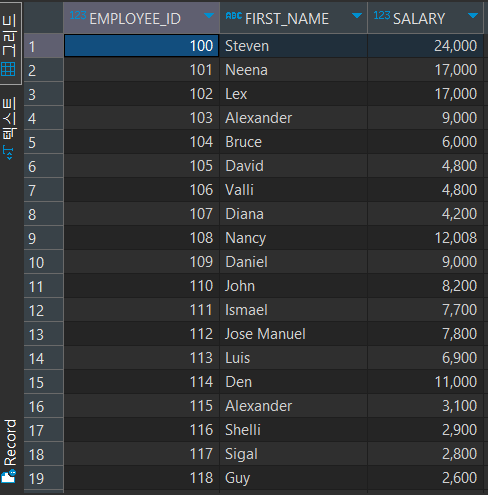Click the numeric type icon beside EMPLOYEE_ID
This screenshot has height=495, width=488.
(x=78, y=15)
